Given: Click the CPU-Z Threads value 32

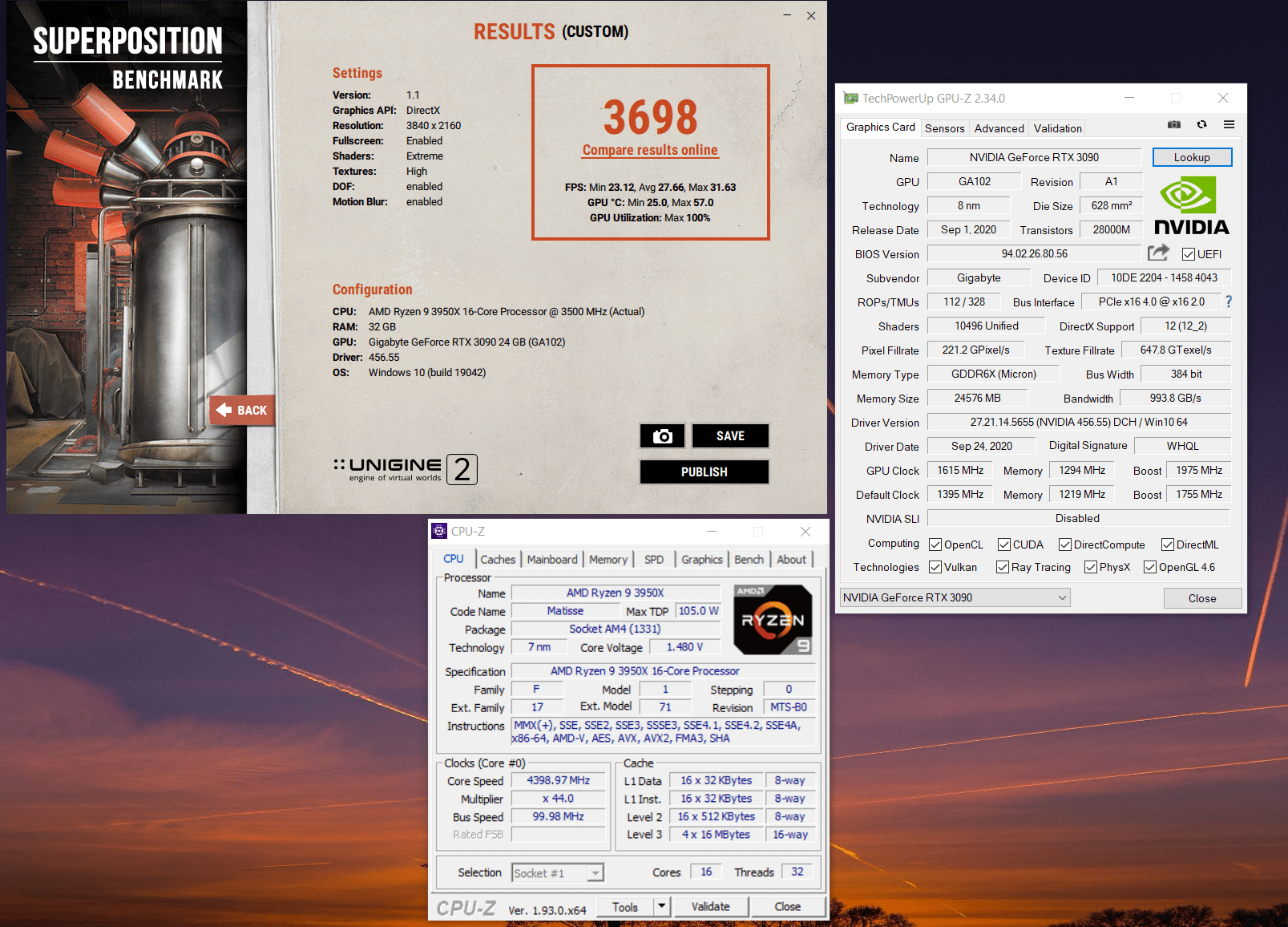Looking at the screenshot, I should [797, 872].
